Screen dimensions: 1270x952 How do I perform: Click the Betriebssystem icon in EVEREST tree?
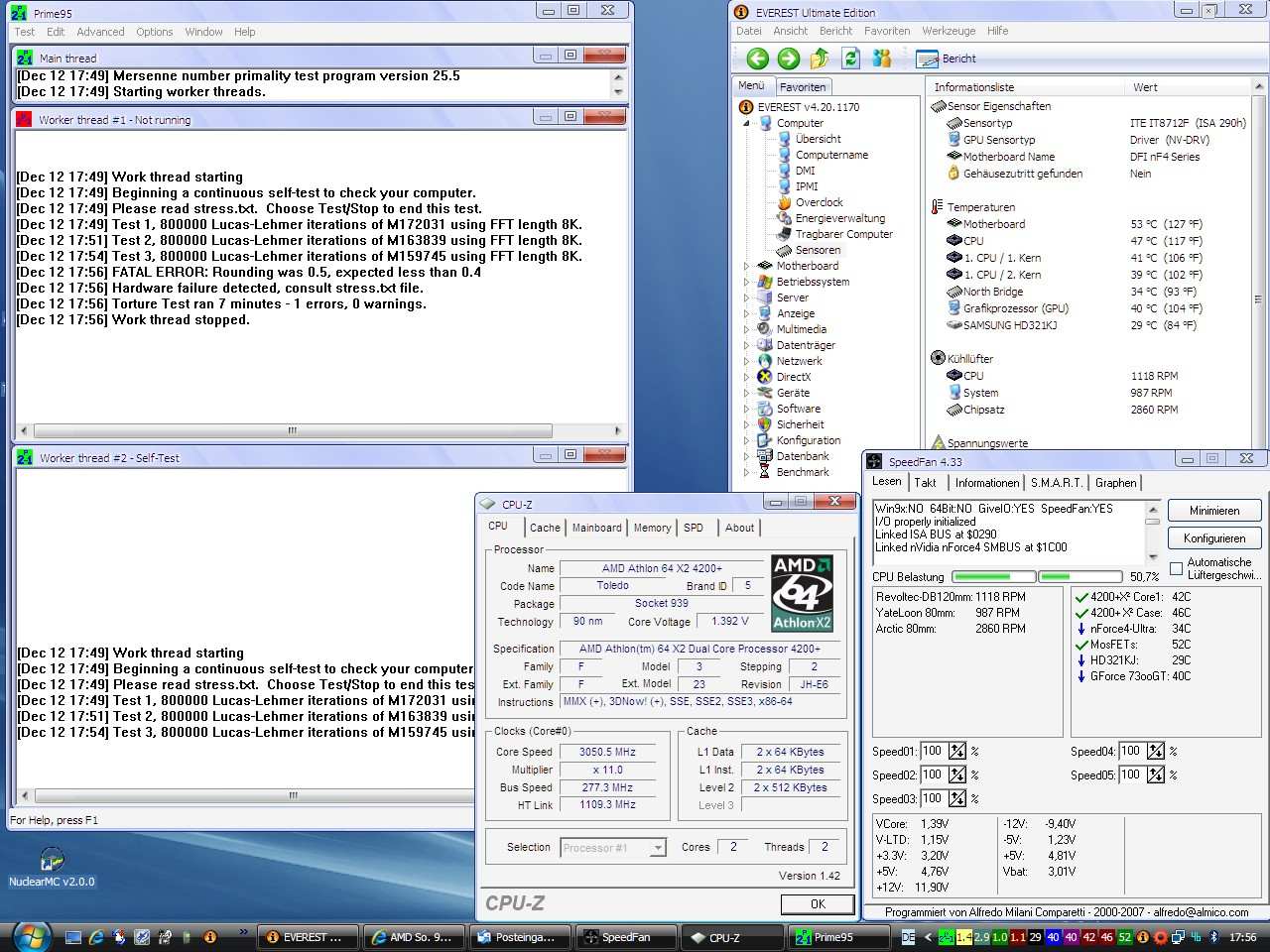coord(764,282)
